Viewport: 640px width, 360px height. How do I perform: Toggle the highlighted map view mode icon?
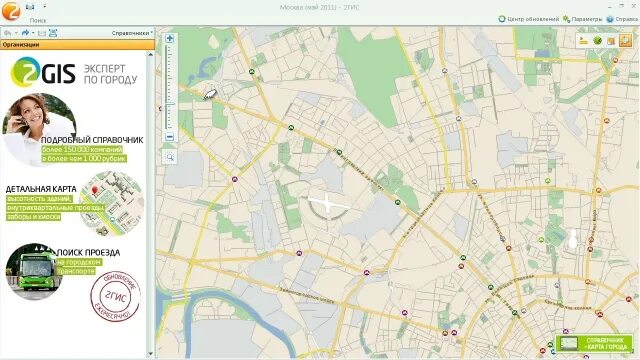(625, 40)
